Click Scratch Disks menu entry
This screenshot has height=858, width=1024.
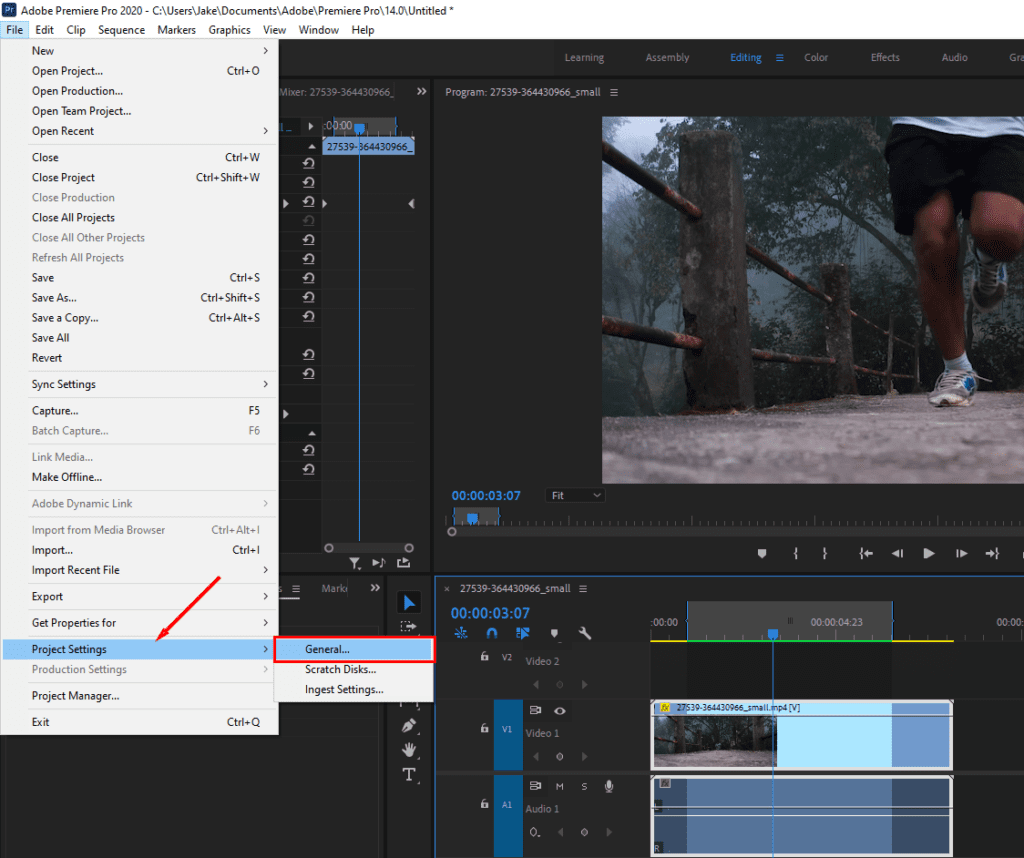(341, 669)
